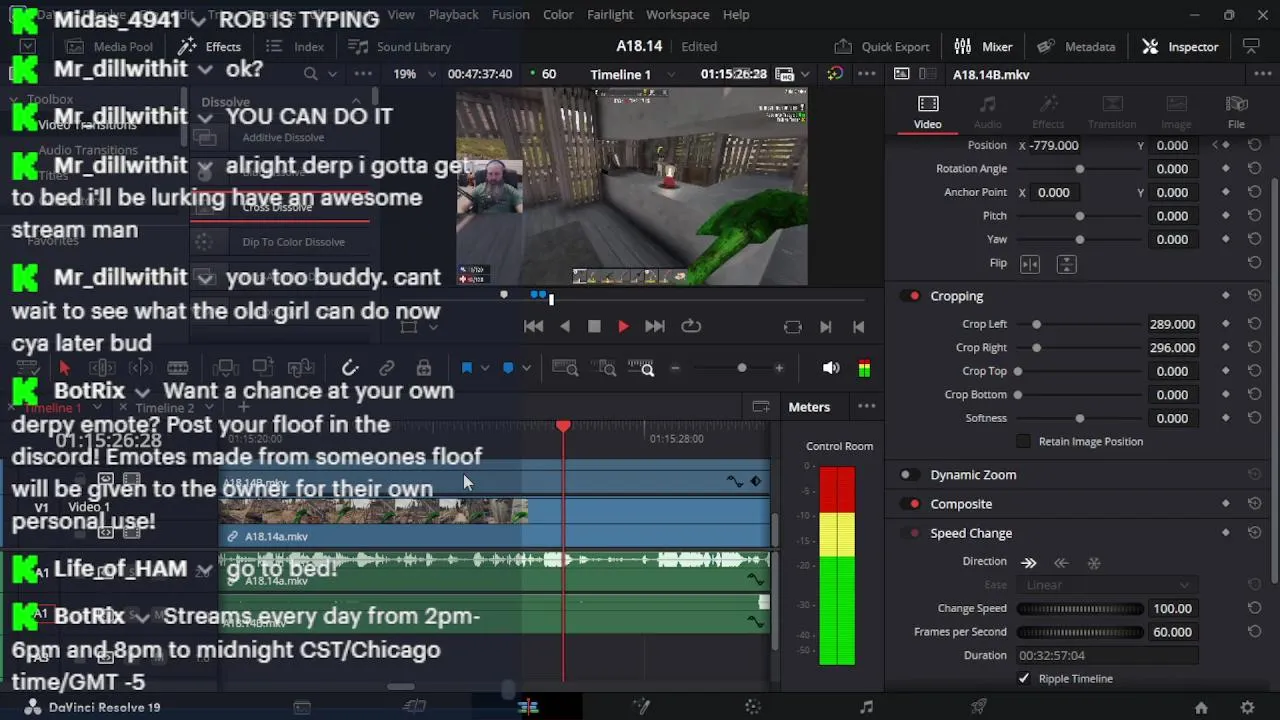Viewport: 1280px width, 720px height.
Task: Open the Mixer panel
Action: point(983,46)
